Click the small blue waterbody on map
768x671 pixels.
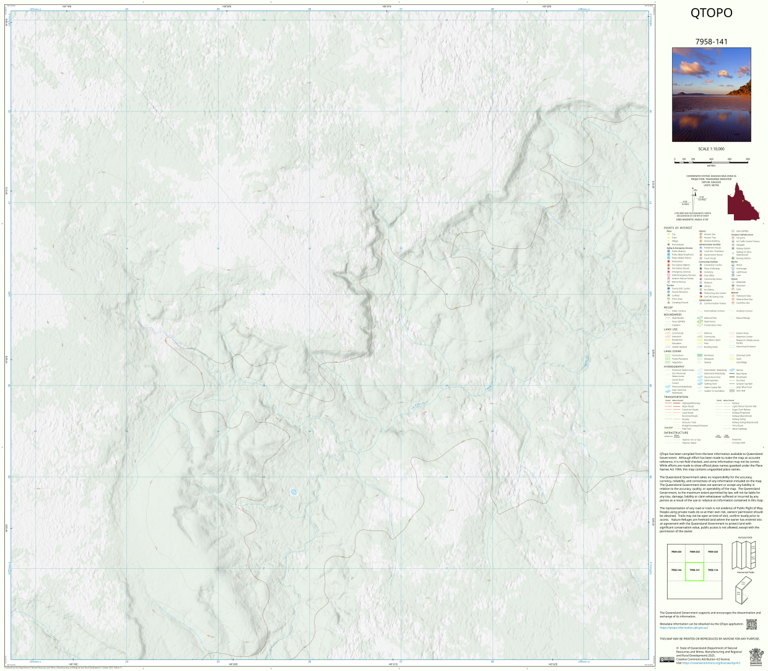(294, 492)
